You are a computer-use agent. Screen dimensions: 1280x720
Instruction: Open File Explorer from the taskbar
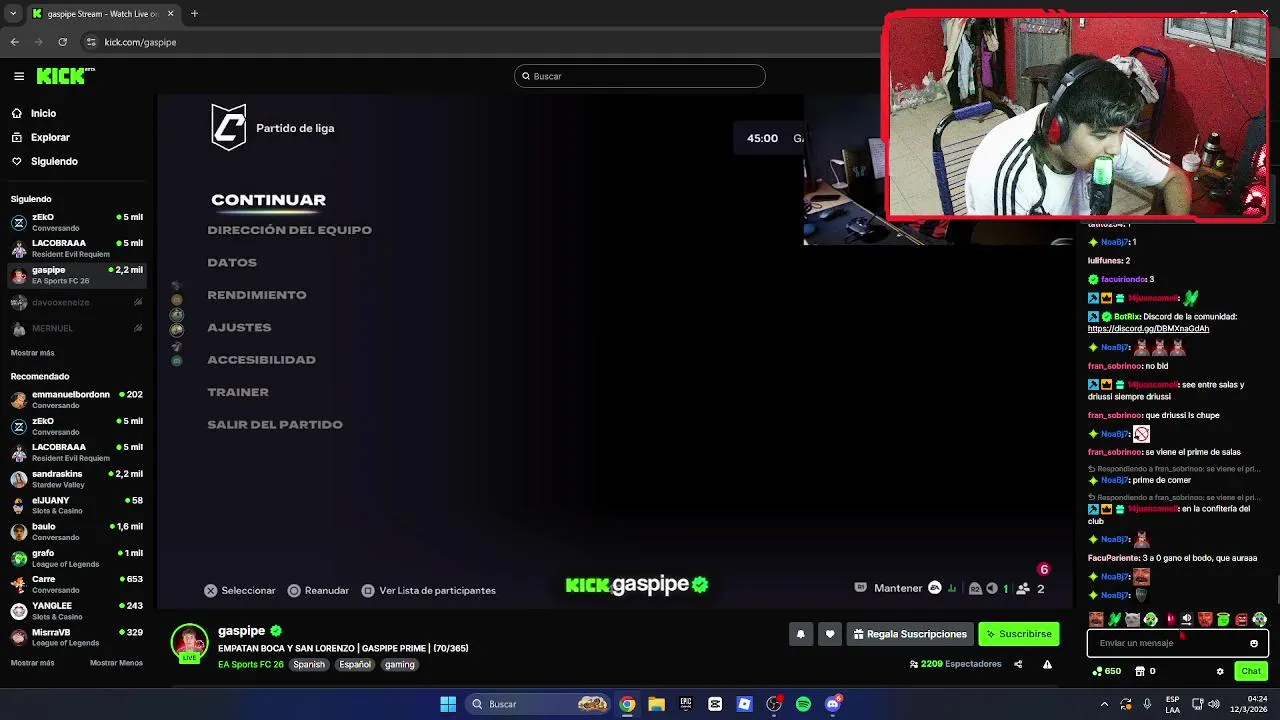coord(656,704)
